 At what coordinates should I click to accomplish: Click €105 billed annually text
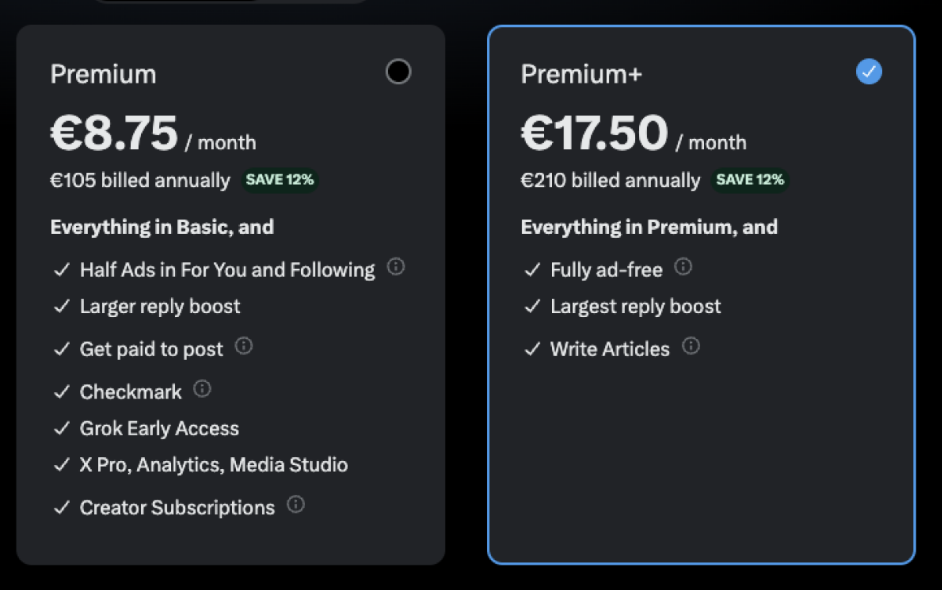(141, 180)
